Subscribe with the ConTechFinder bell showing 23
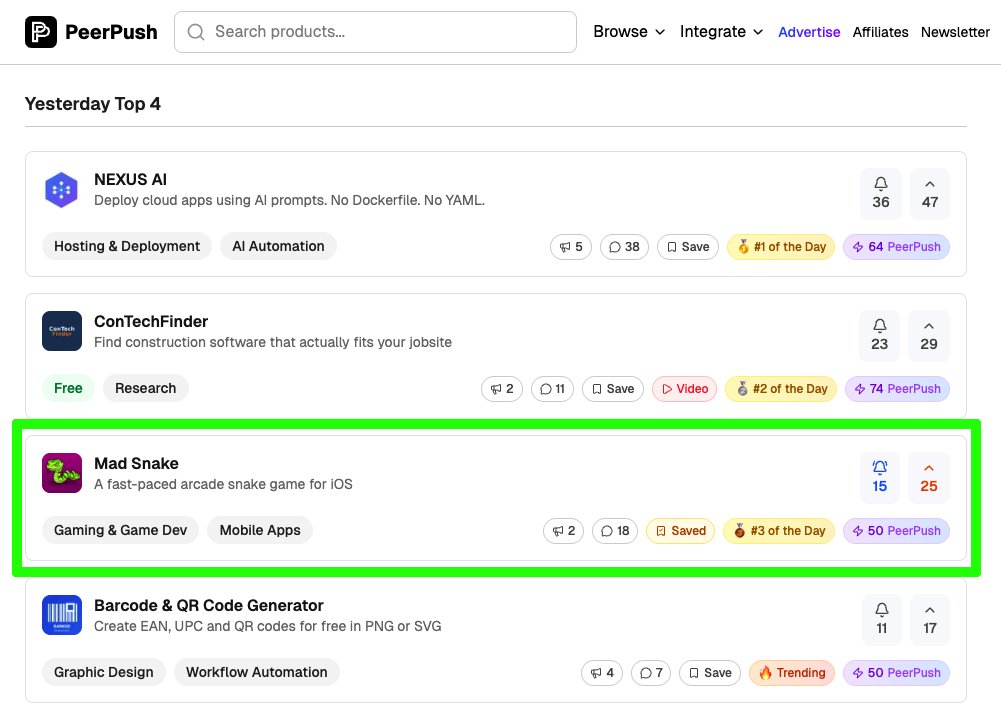 [x=880, y=335]
